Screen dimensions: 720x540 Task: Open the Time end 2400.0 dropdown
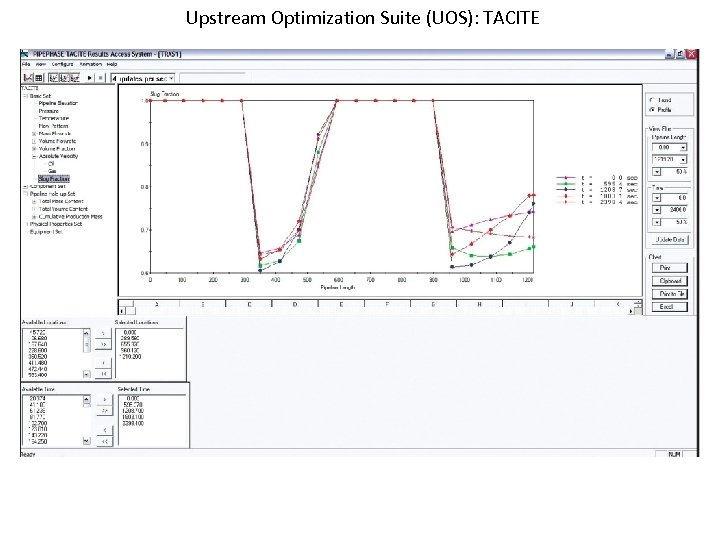[657, 210]
